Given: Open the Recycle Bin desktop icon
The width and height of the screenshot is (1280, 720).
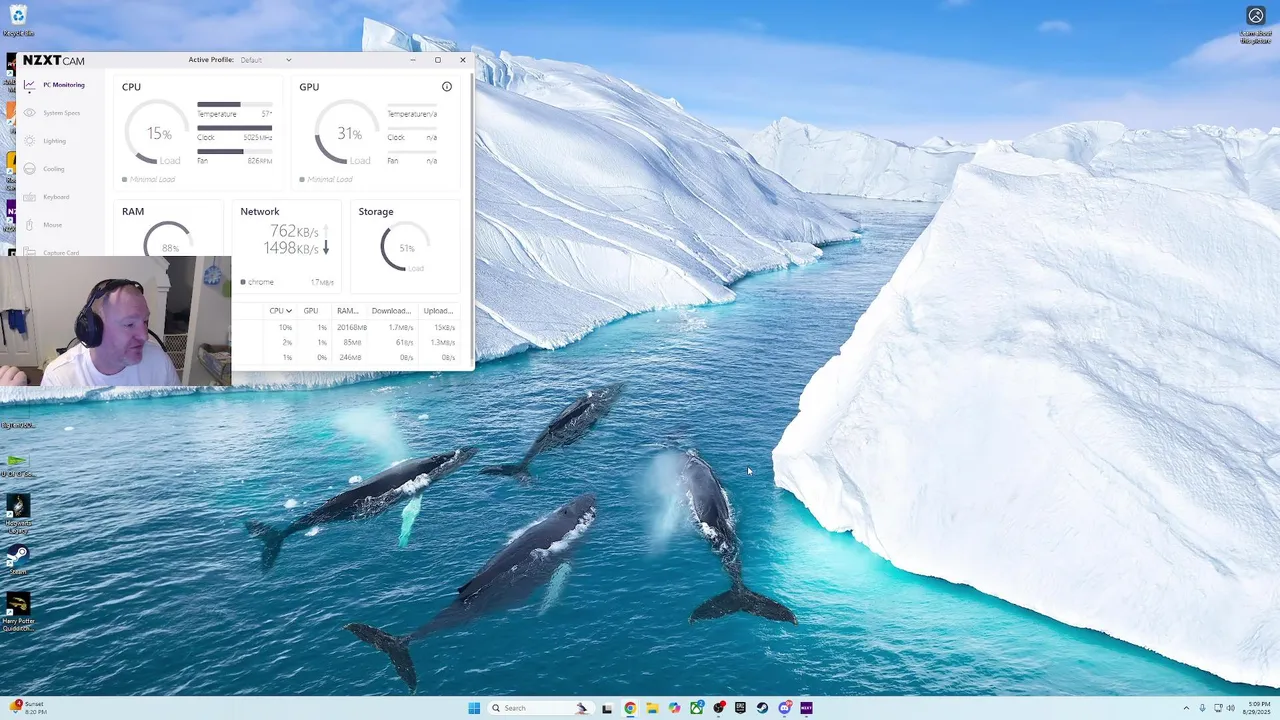Looking at the screenshot, I should (18, 20).
